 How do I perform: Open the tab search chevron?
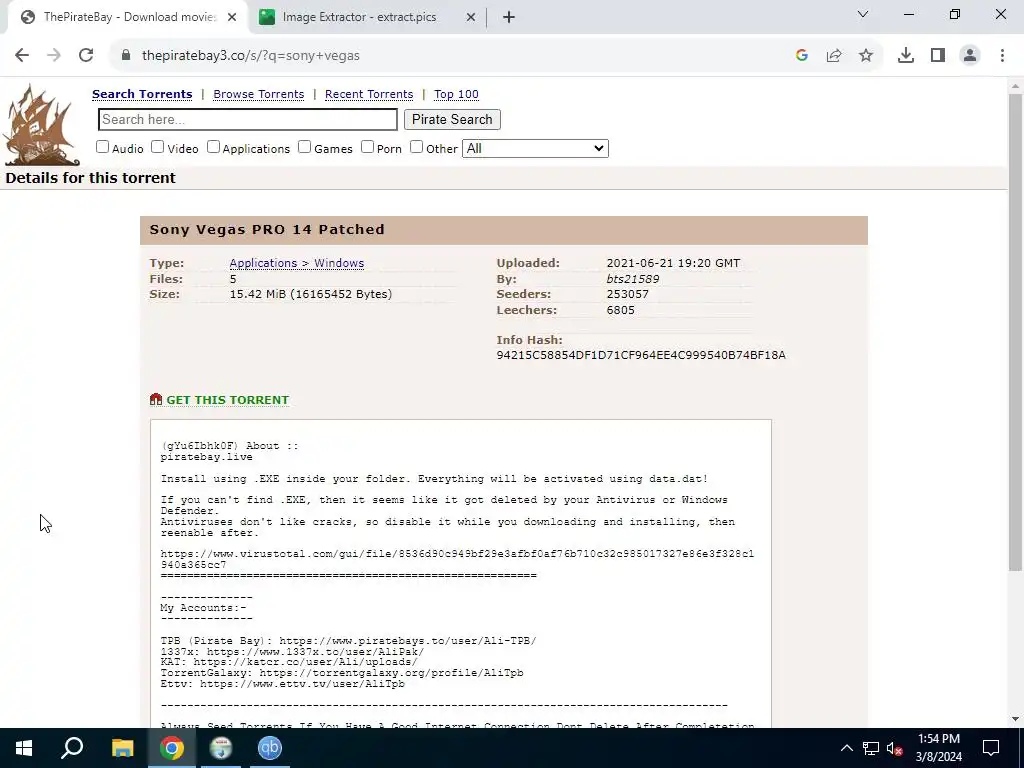tap(863, 14)
